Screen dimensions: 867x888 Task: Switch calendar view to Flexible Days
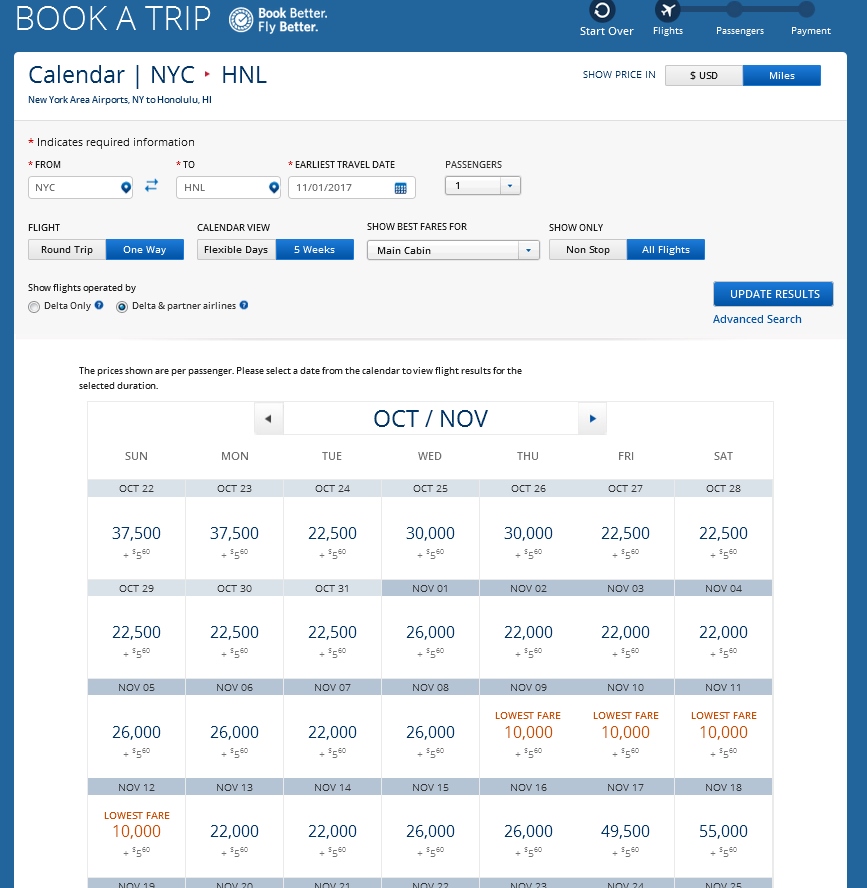click(235, 249)
